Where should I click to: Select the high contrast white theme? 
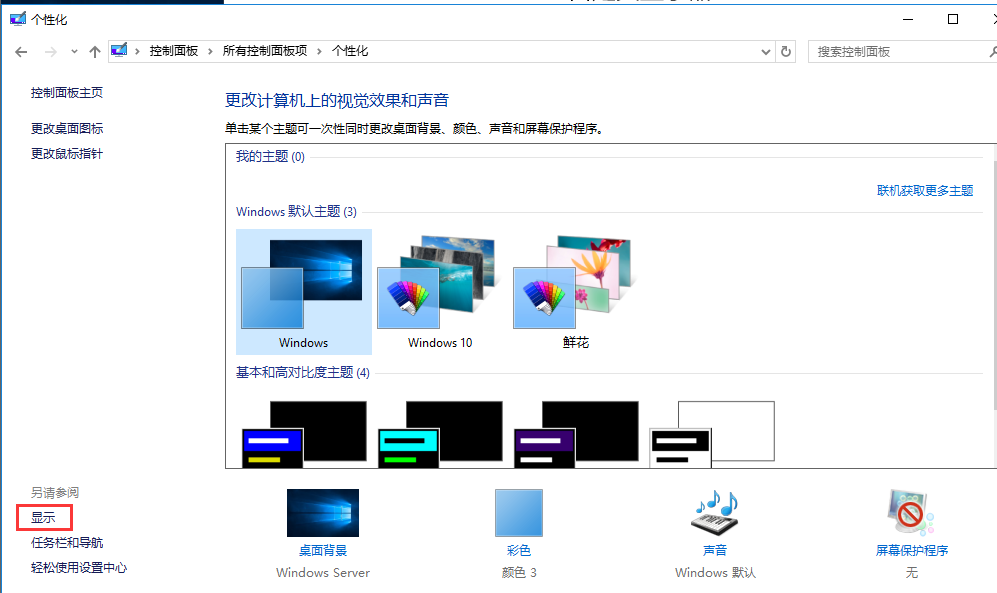[712, 433]
